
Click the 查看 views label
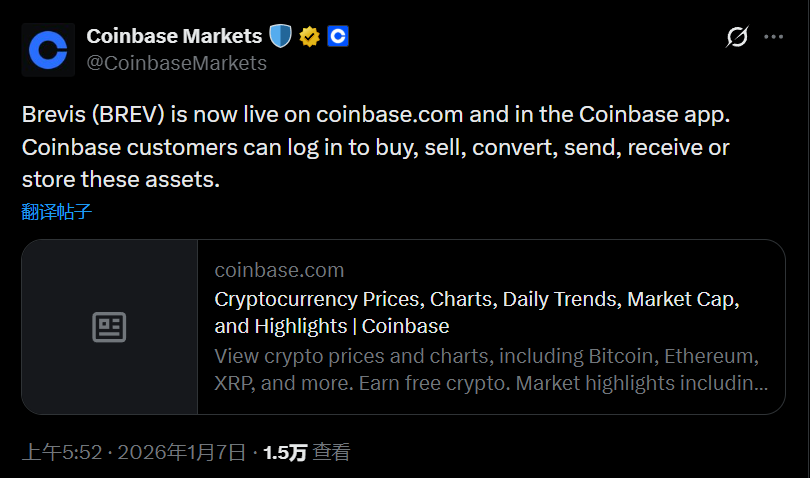tap(332, 453)
